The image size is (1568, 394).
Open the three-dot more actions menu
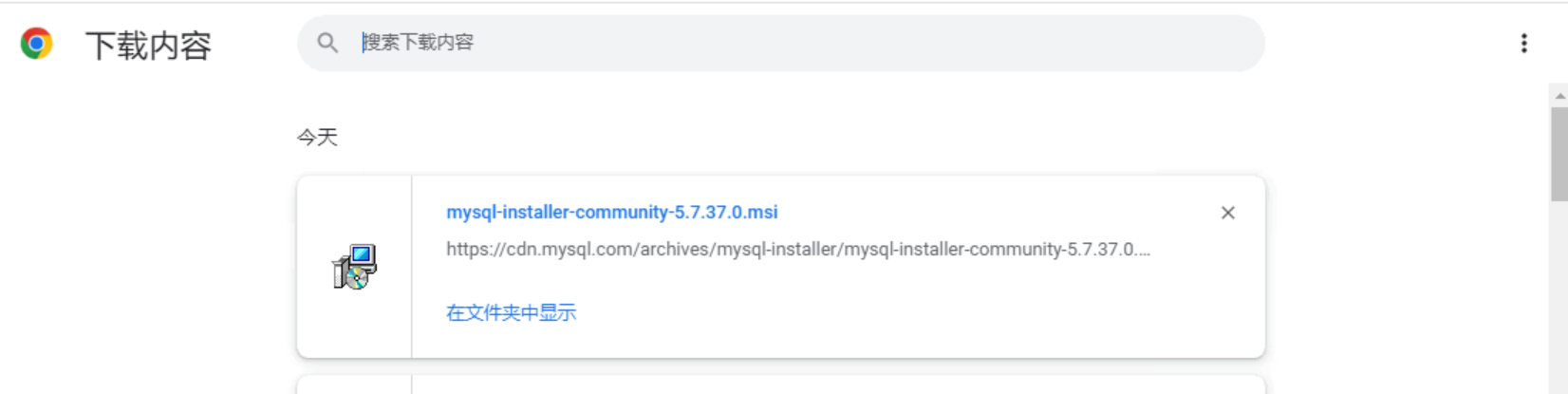[x=1523, y=44]
